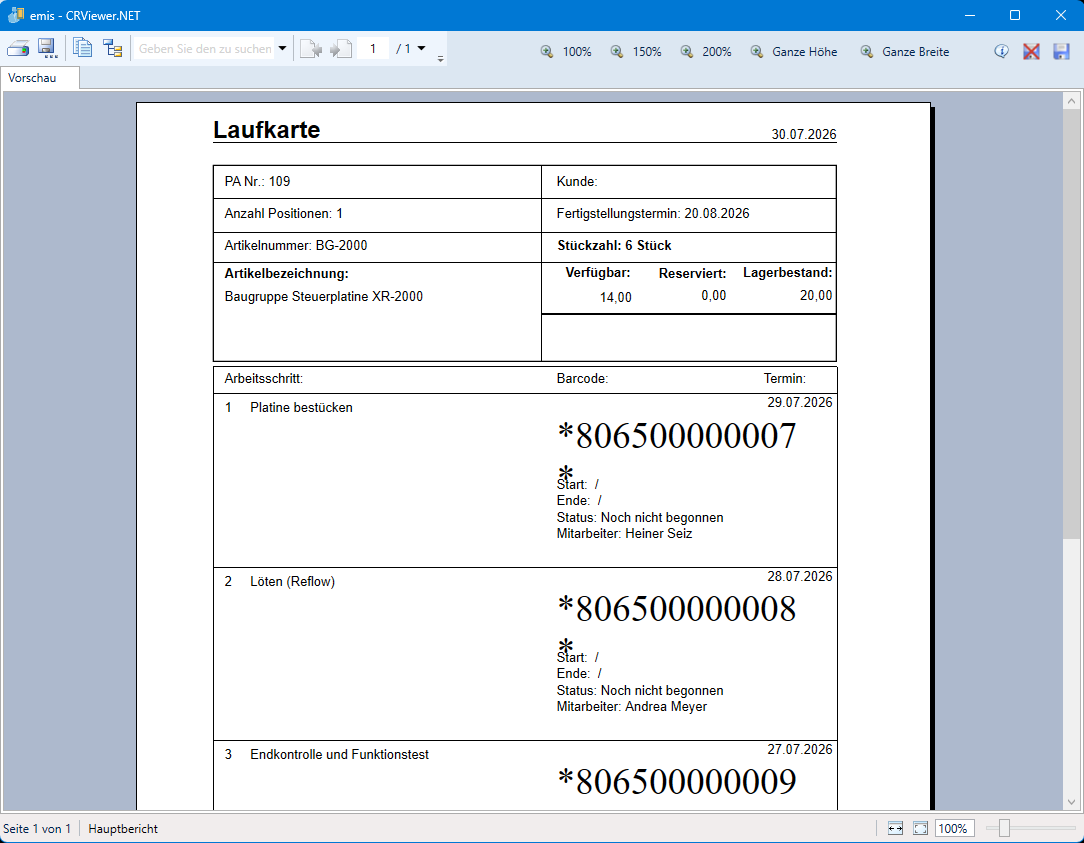Click the 100% zoom field in status bar
This screenshot has height=843, width=1084.
click(955, 828)
